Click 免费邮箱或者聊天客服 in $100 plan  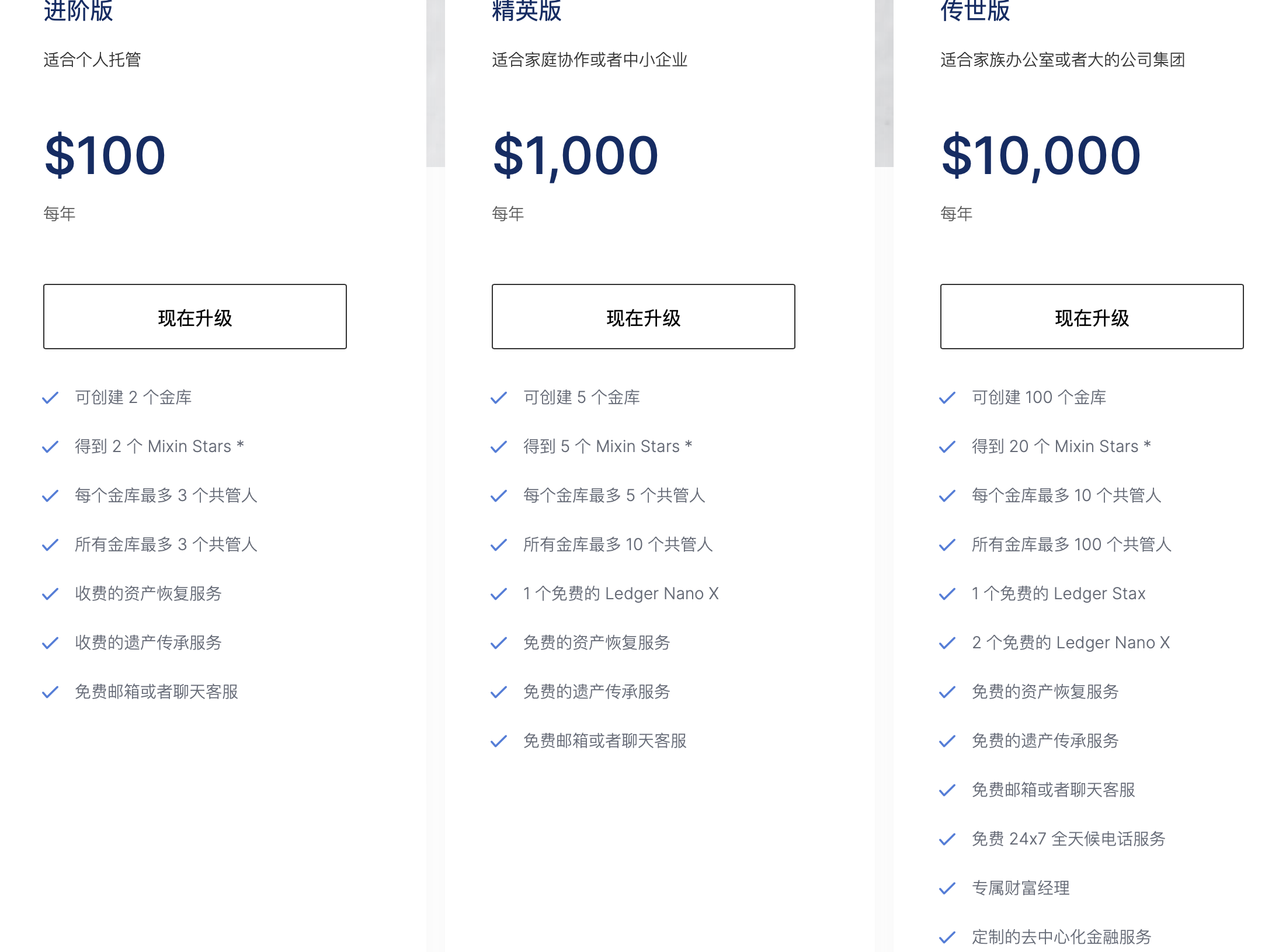[x=157, y=692]
